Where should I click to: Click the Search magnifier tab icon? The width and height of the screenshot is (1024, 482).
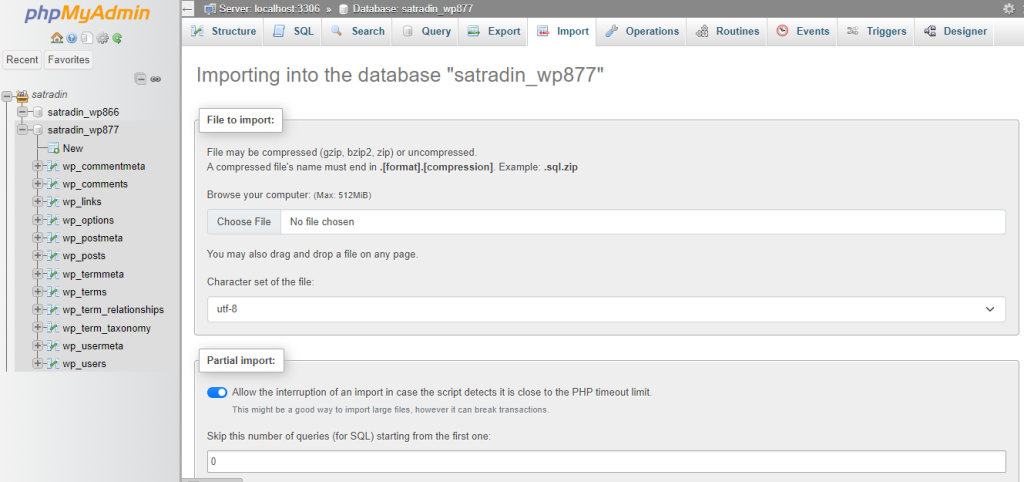pos(337,31)
